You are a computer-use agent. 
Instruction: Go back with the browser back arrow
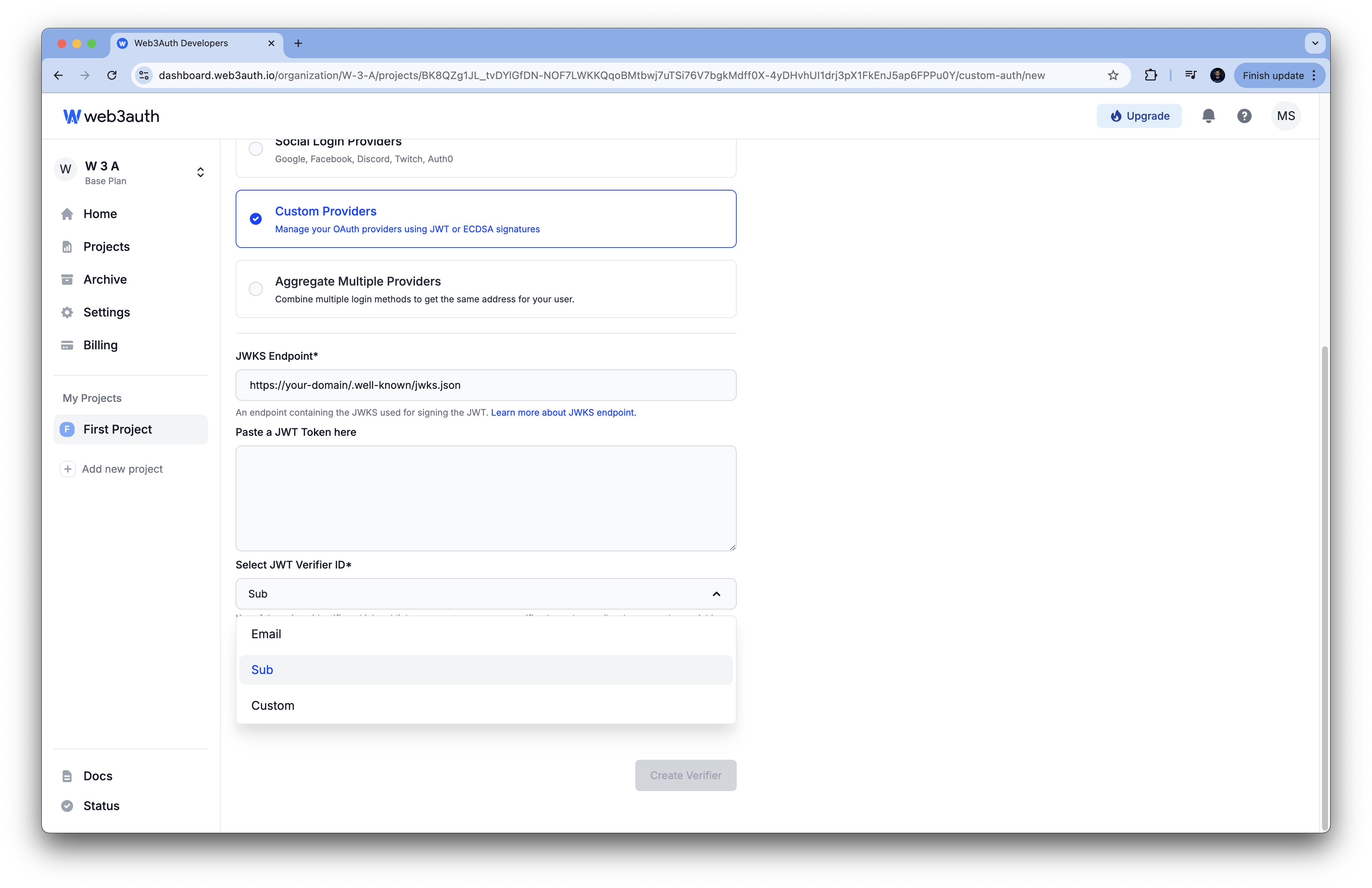pos(58,75)
